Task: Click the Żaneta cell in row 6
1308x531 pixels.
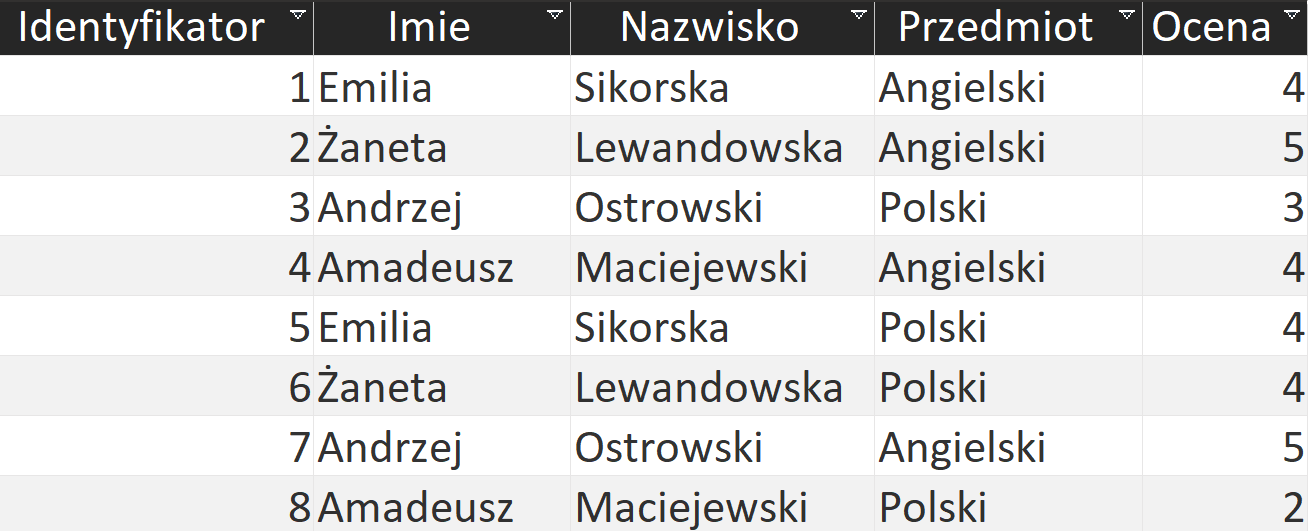Action: (442, 387)
